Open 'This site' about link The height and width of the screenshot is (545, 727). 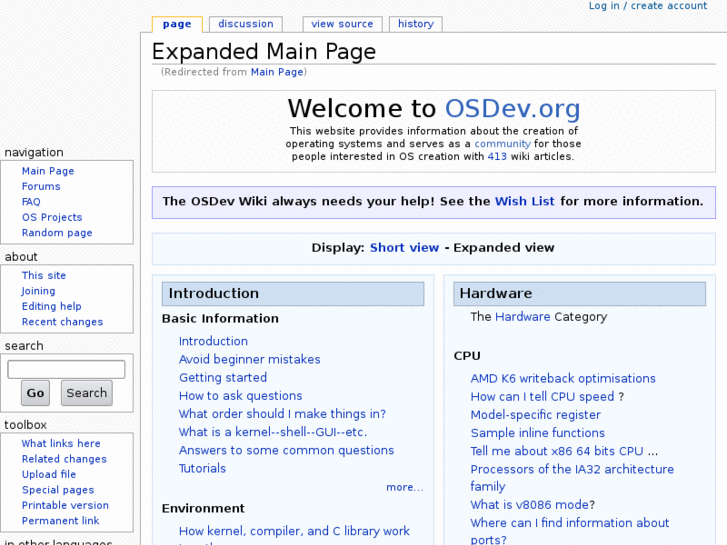[44, 276]
